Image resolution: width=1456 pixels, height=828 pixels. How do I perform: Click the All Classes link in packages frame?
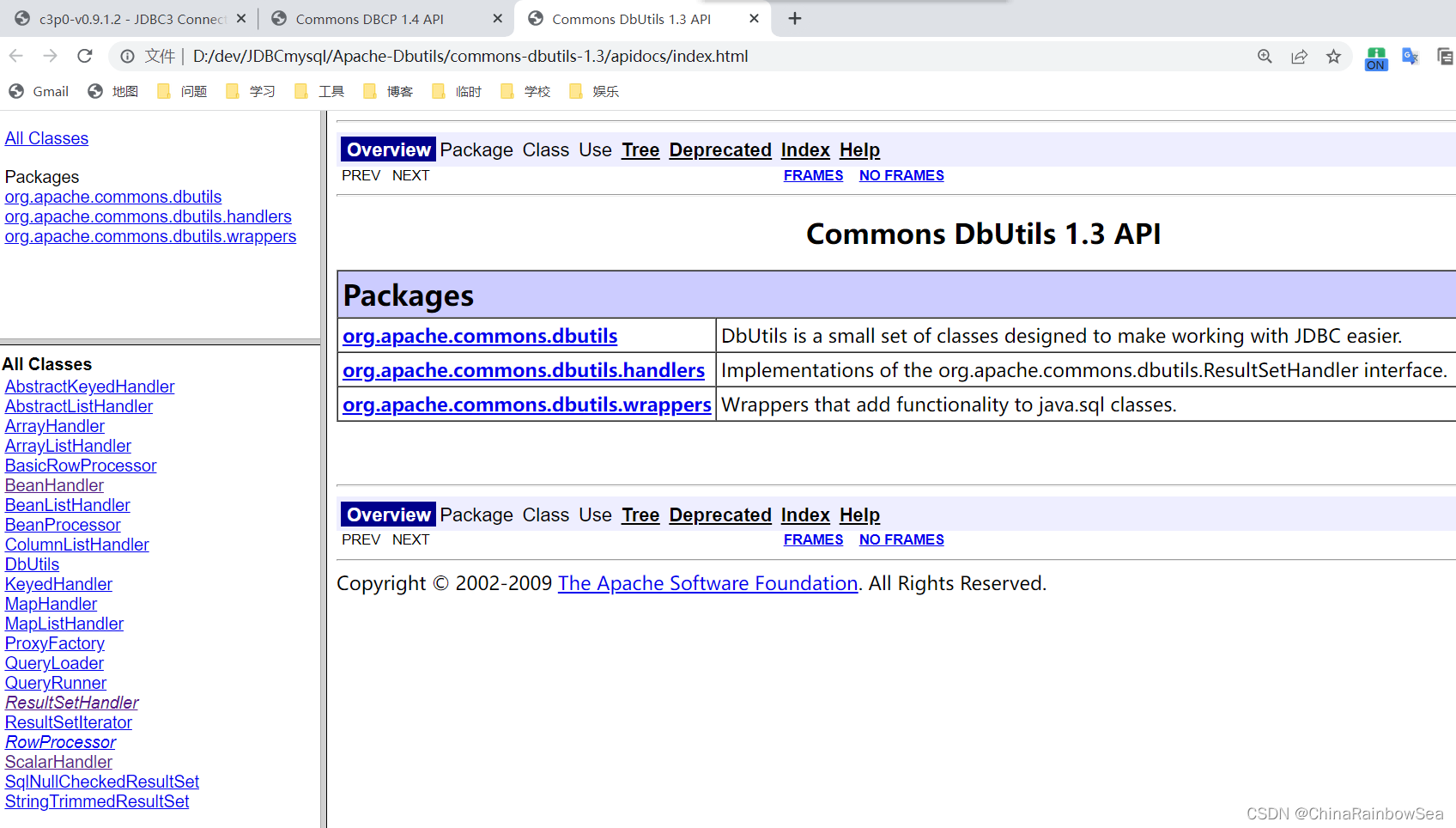pyautogui.click(x=46, y=138)
